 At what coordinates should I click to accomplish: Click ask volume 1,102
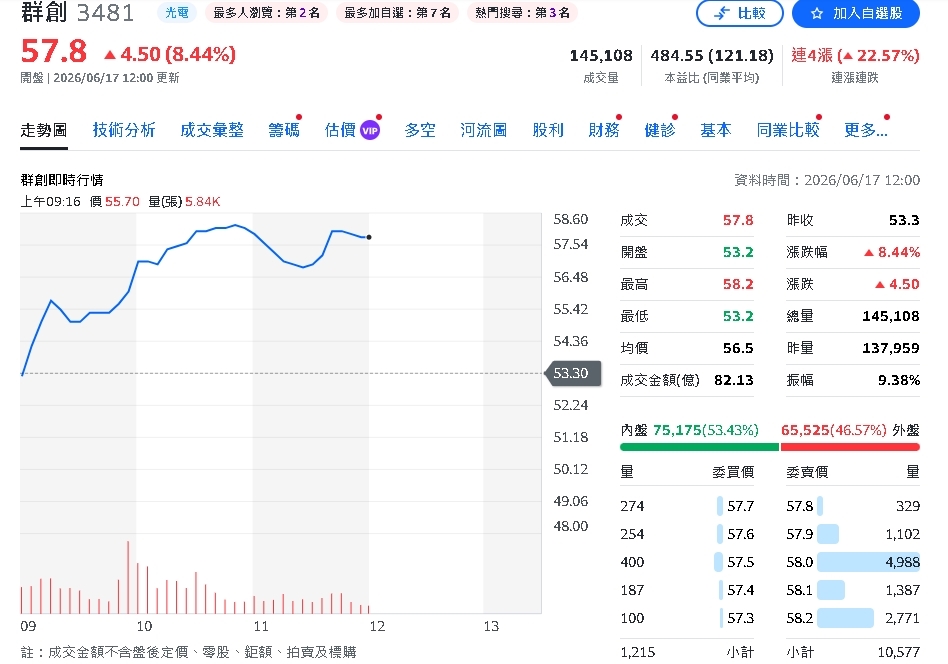tap(902, 534)
